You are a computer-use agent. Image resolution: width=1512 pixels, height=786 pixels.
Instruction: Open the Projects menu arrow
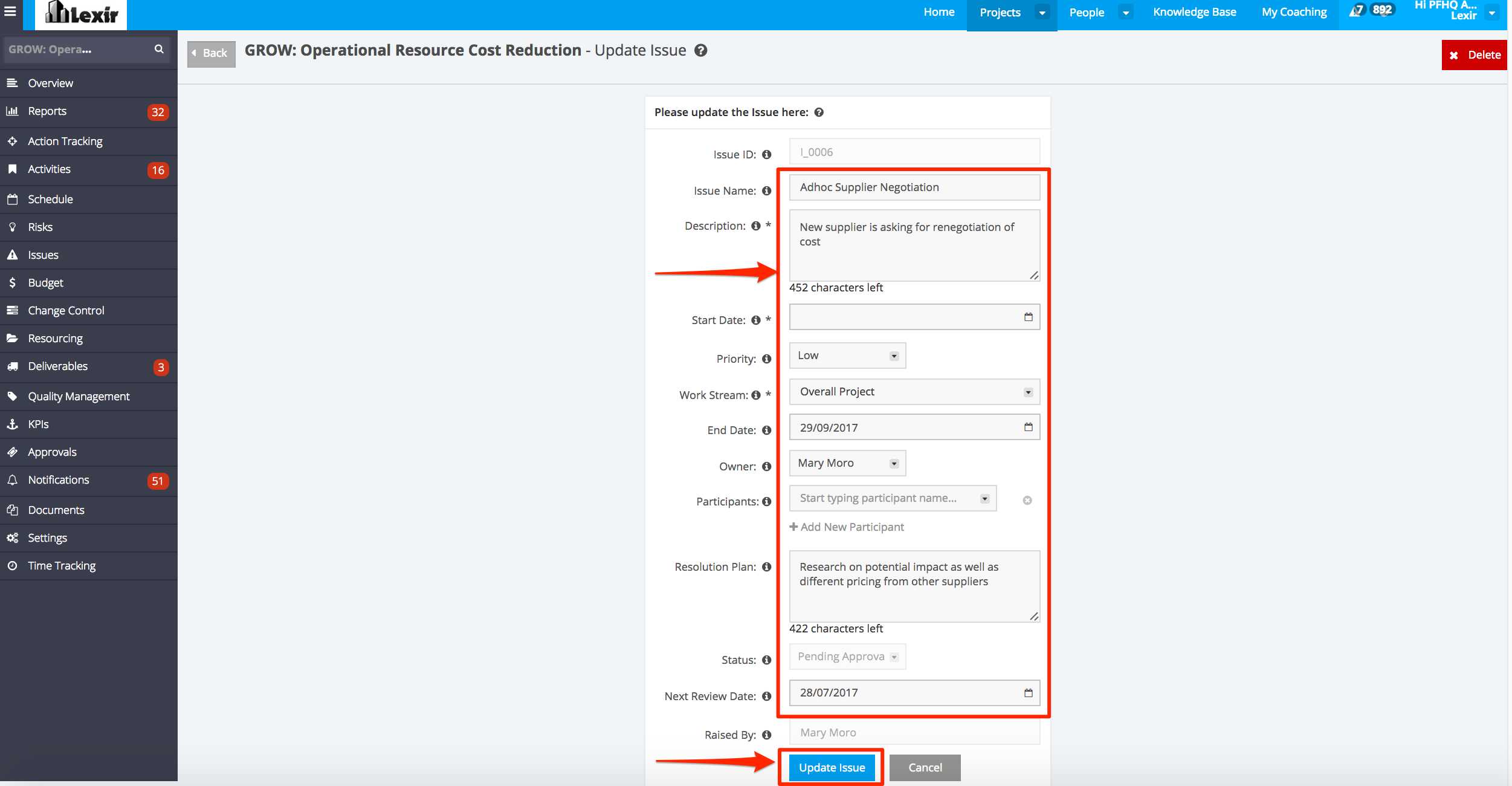1042,13
